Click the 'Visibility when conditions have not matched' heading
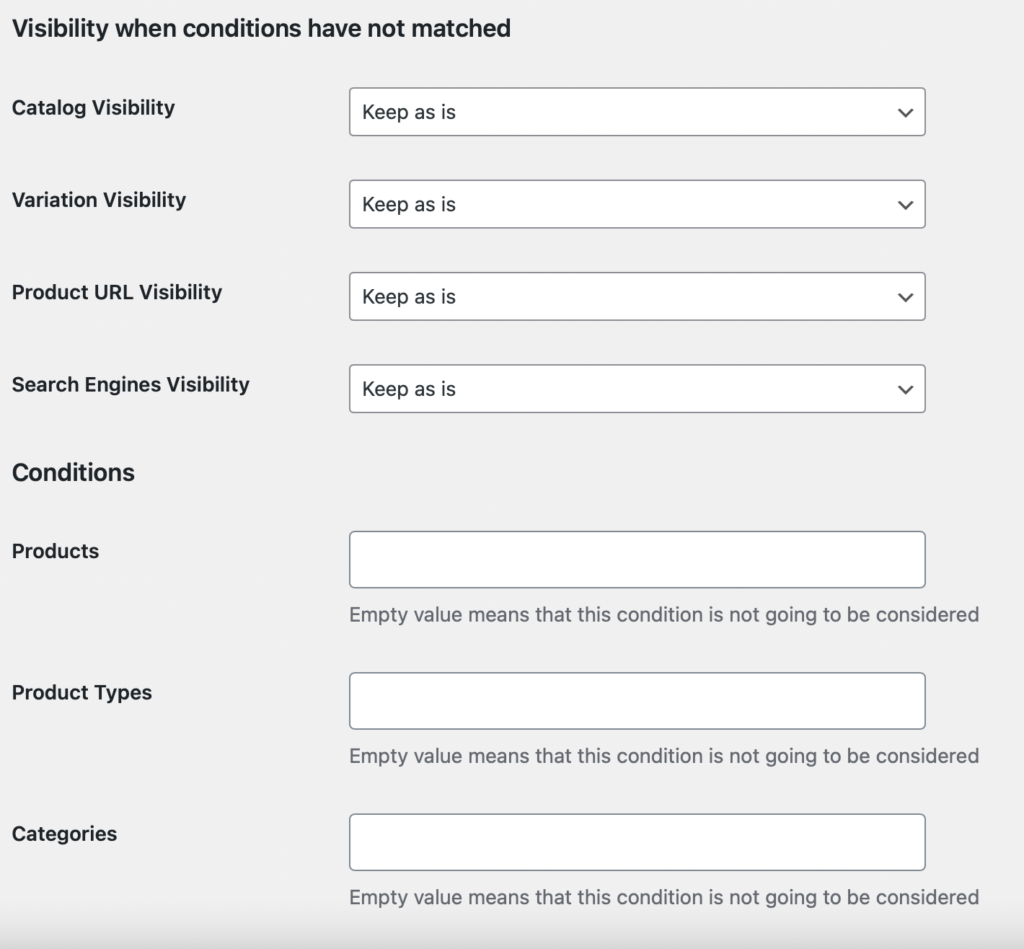Screen dimensions: 1024x949 261,28
